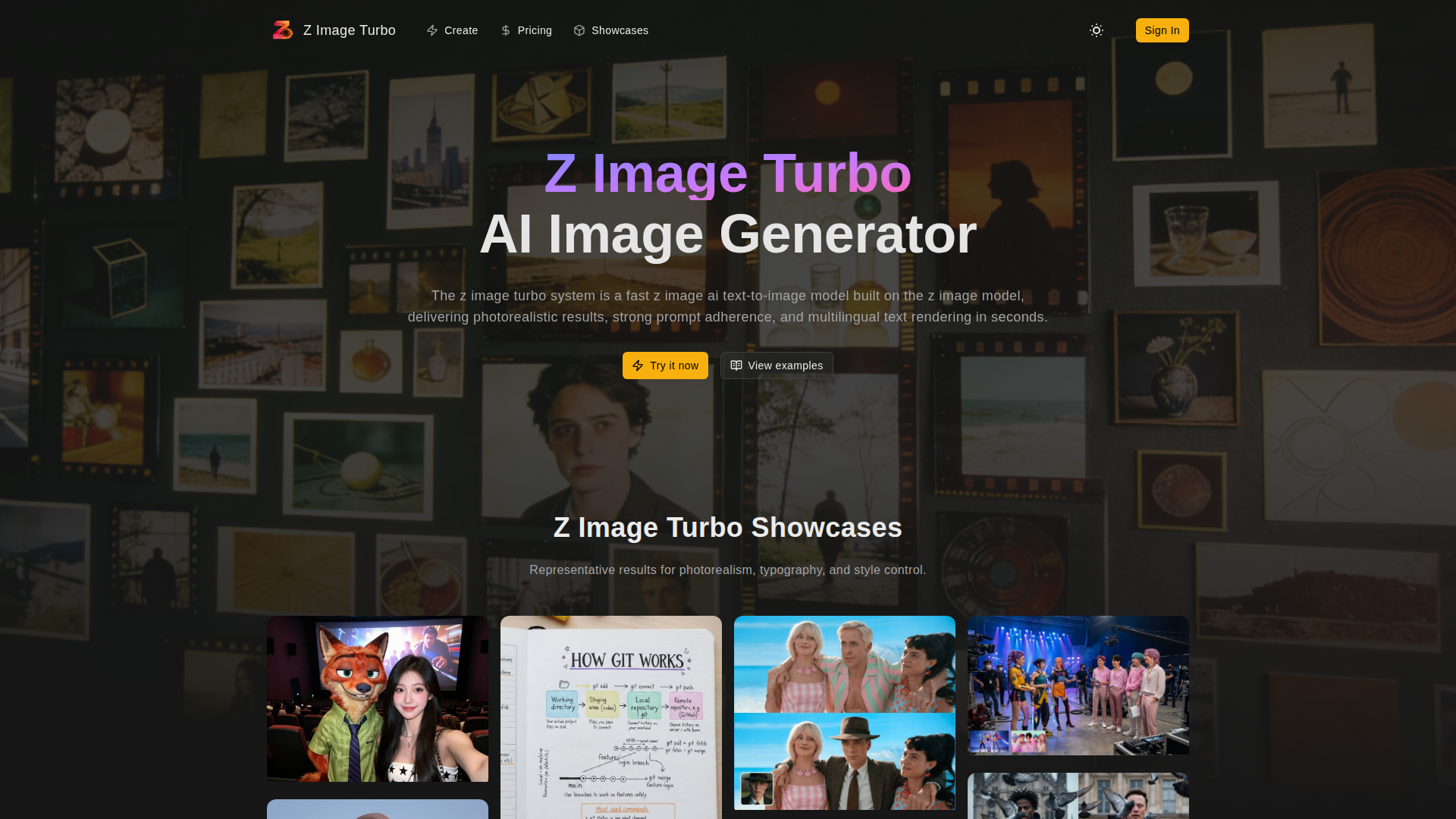Click the Z Image Turbo brand name
Screen dimensions: 1456x819
pos(350,30)
